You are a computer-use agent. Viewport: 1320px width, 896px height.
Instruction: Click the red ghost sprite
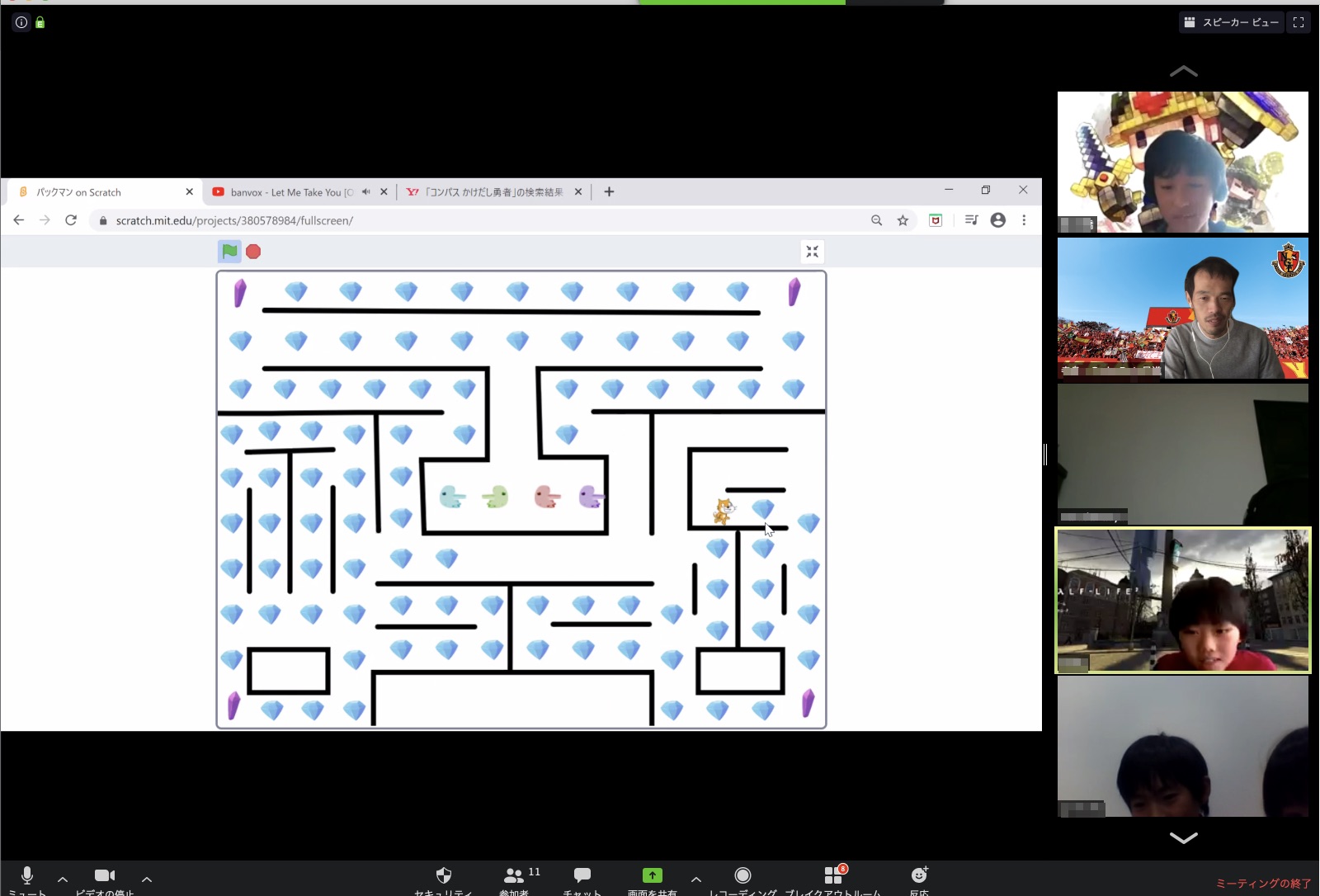point(547,497)
